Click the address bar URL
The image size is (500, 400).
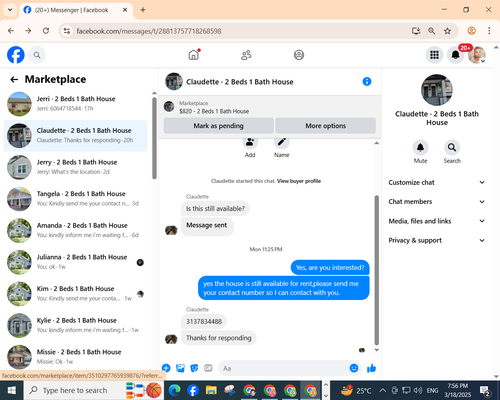(149, 31)
